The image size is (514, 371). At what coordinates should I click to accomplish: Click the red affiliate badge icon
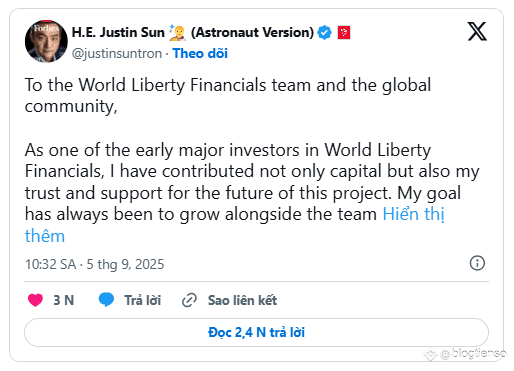click(344, 33)
